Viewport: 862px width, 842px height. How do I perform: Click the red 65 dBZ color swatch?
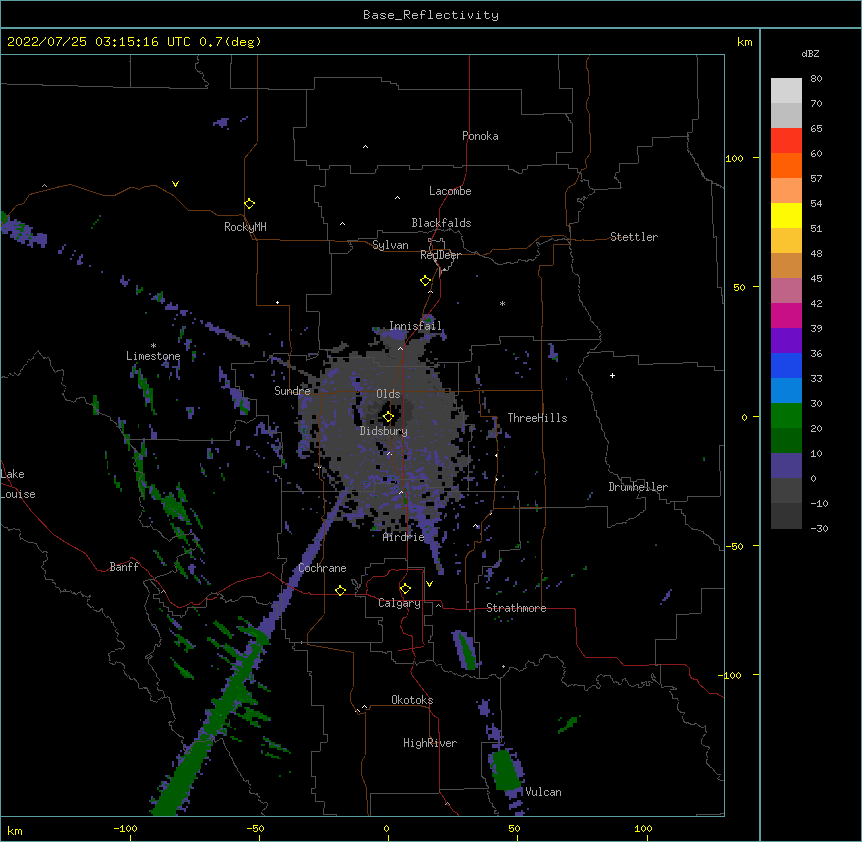coord(786,141)
